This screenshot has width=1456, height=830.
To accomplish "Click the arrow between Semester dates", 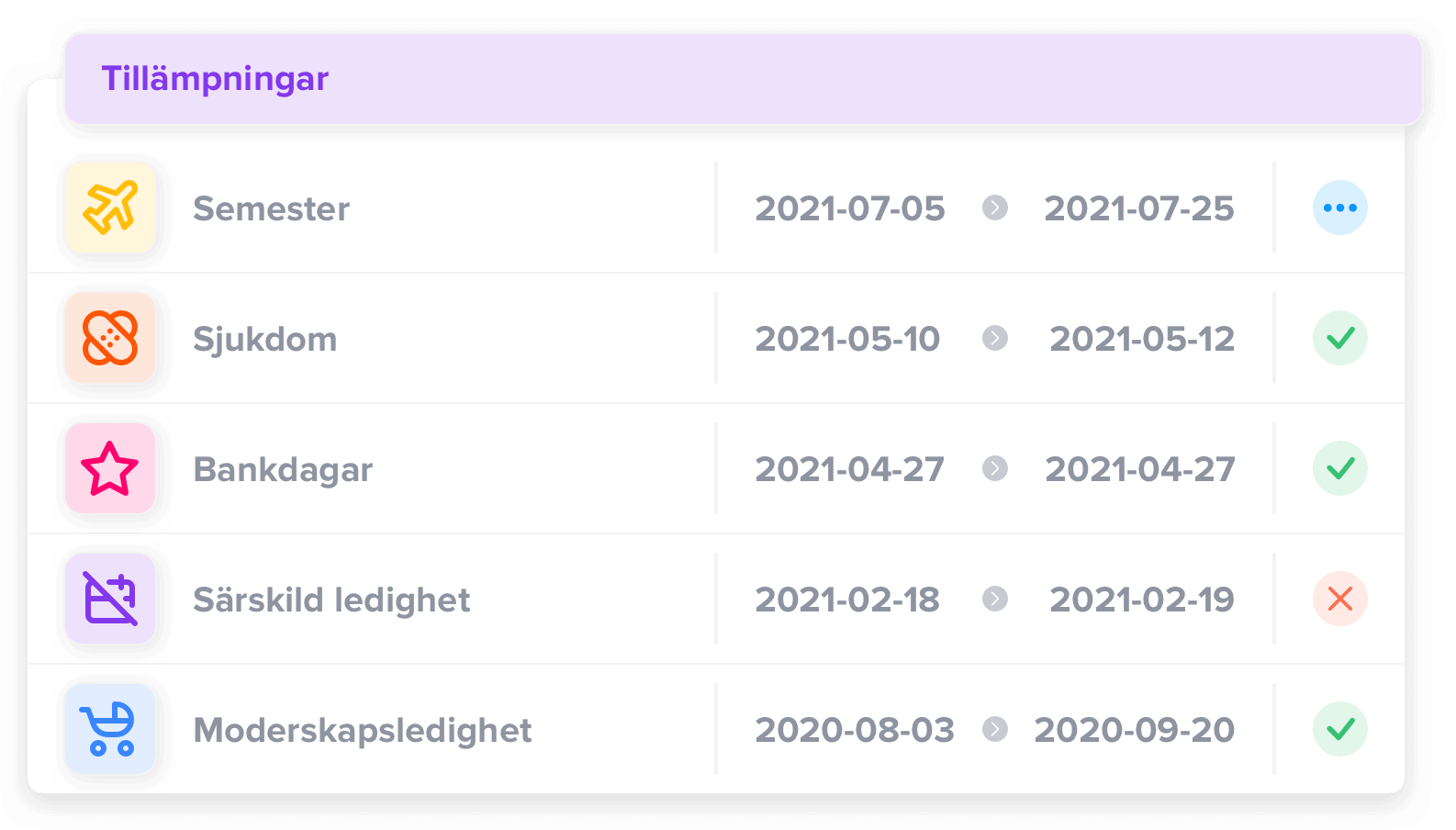I will 995,208.
